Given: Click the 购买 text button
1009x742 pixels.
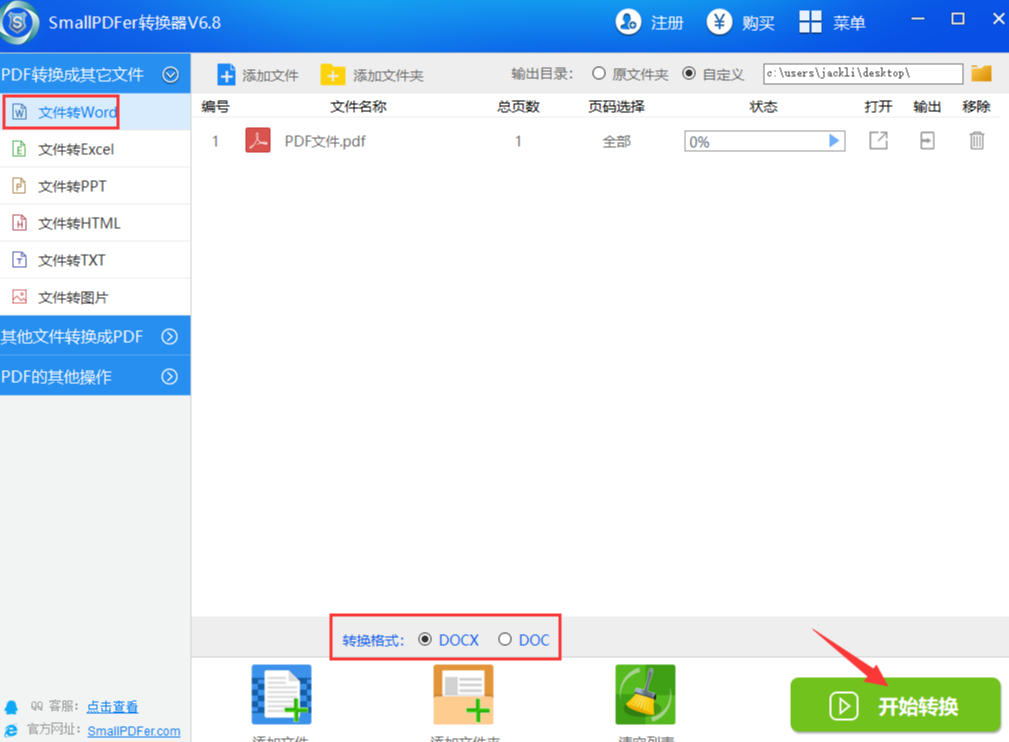Looking at the screenshot, I should 758,23.
